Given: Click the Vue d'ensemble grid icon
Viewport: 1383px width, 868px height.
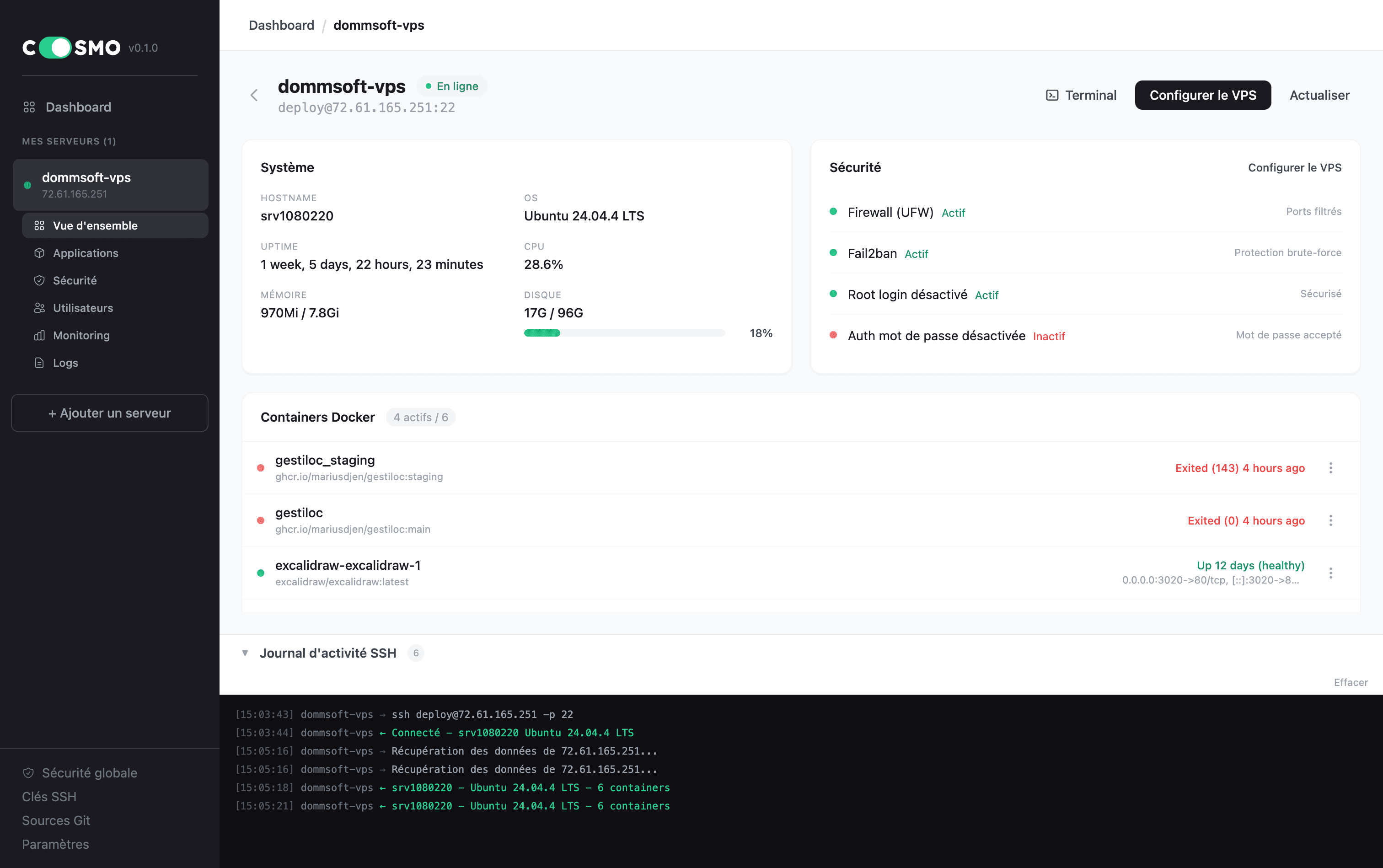Looking at the screenshot, I should tap(39, 225).
